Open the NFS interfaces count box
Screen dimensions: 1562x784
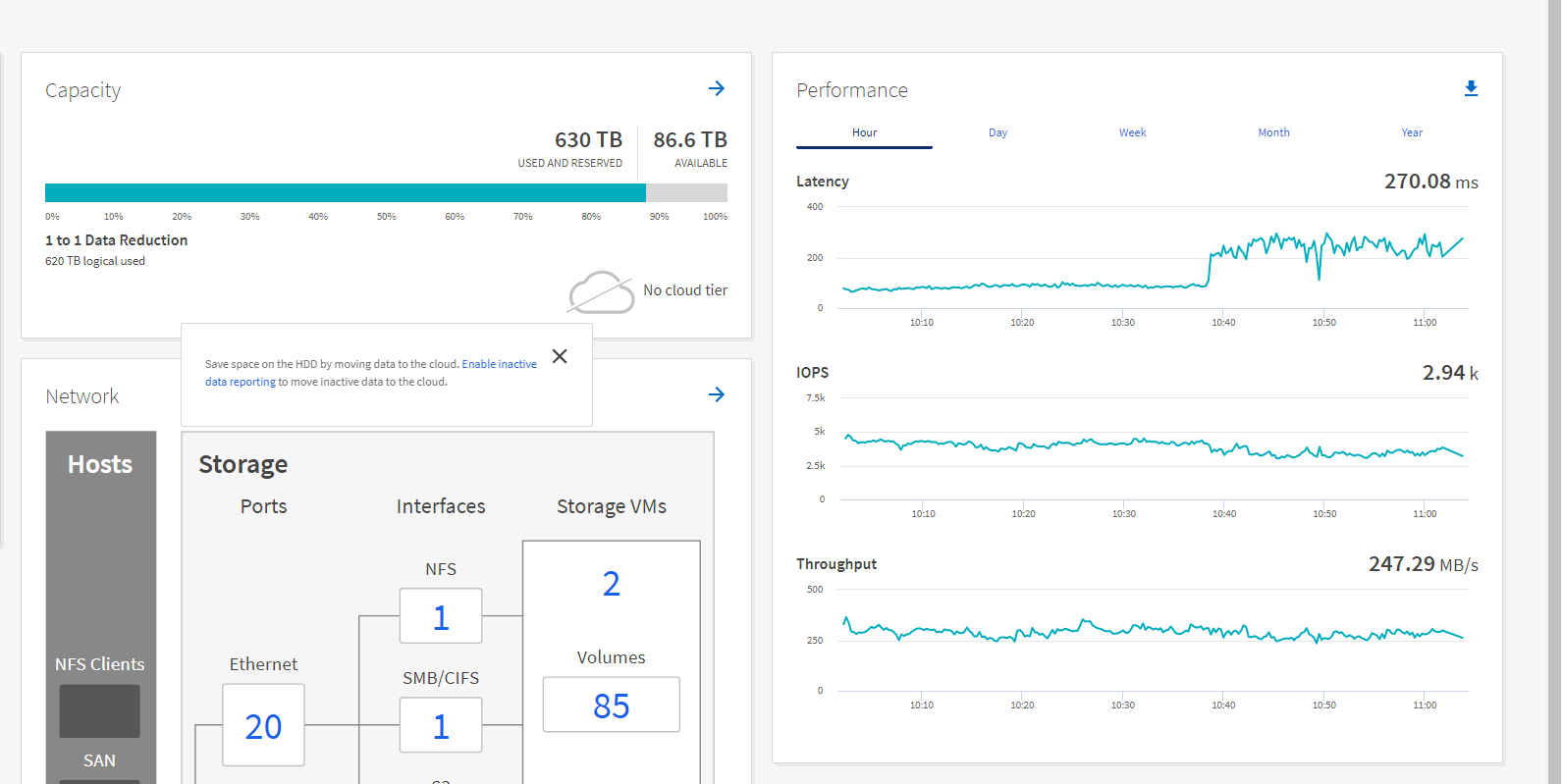[x=441, y=616]
